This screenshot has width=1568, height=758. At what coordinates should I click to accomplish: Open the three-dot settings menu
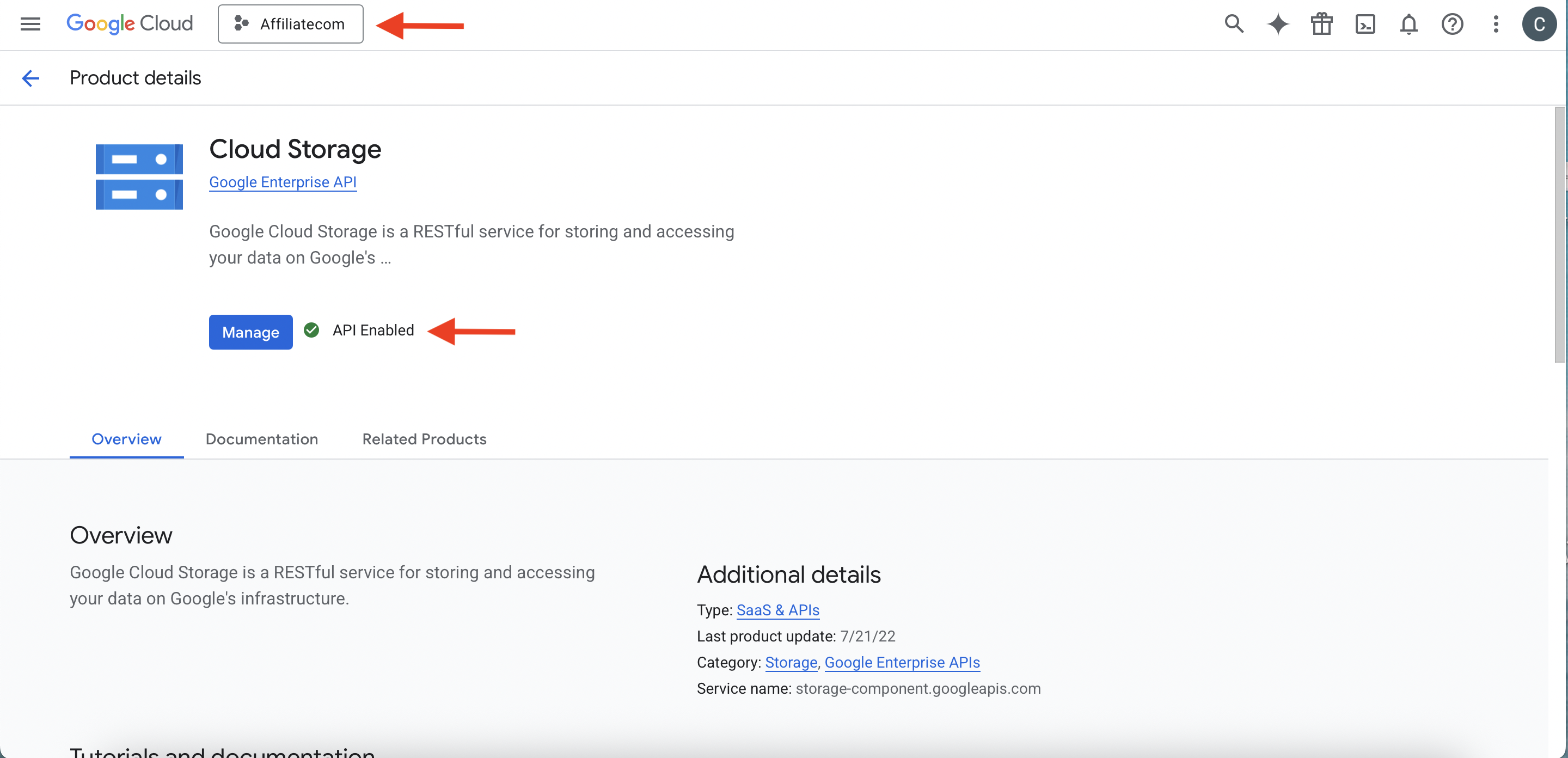[1496, 25]
